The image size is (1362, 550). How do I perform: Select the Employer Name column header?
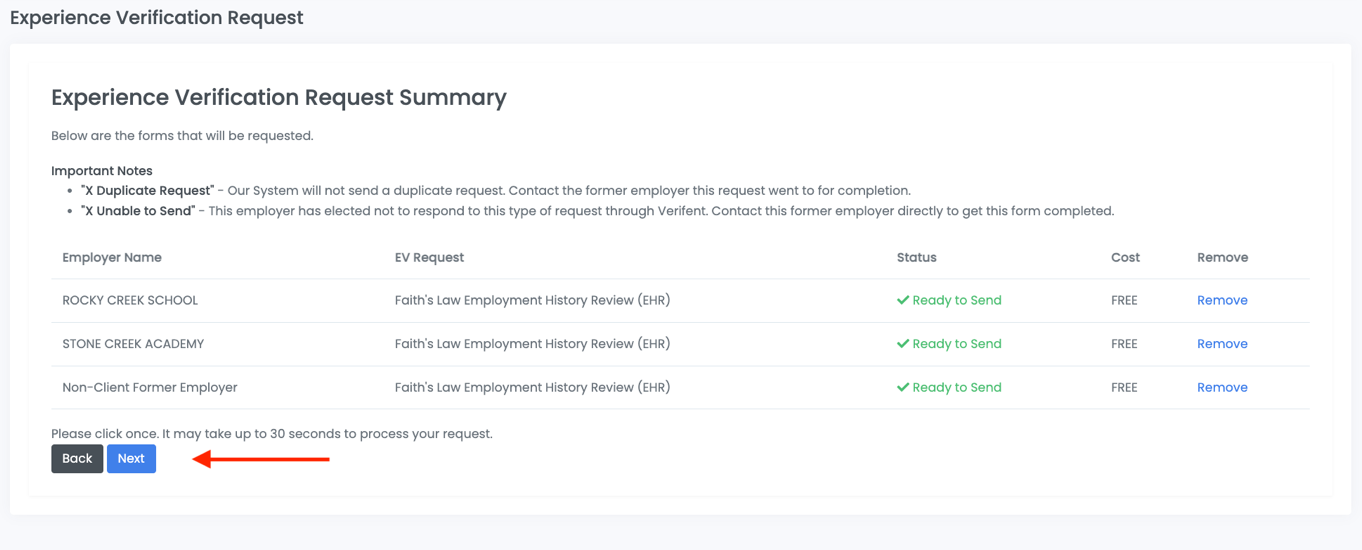(x=112, y=257)
